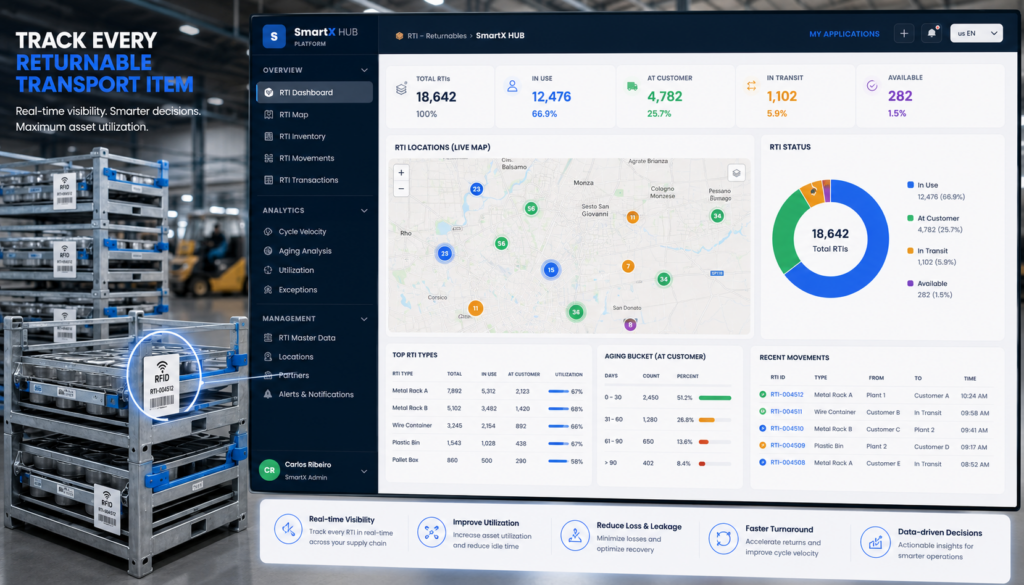Click the Reduce Loss & Leakage icon
The height and width of the screenshot is (585, 1024).
click(x=575, y=535)
